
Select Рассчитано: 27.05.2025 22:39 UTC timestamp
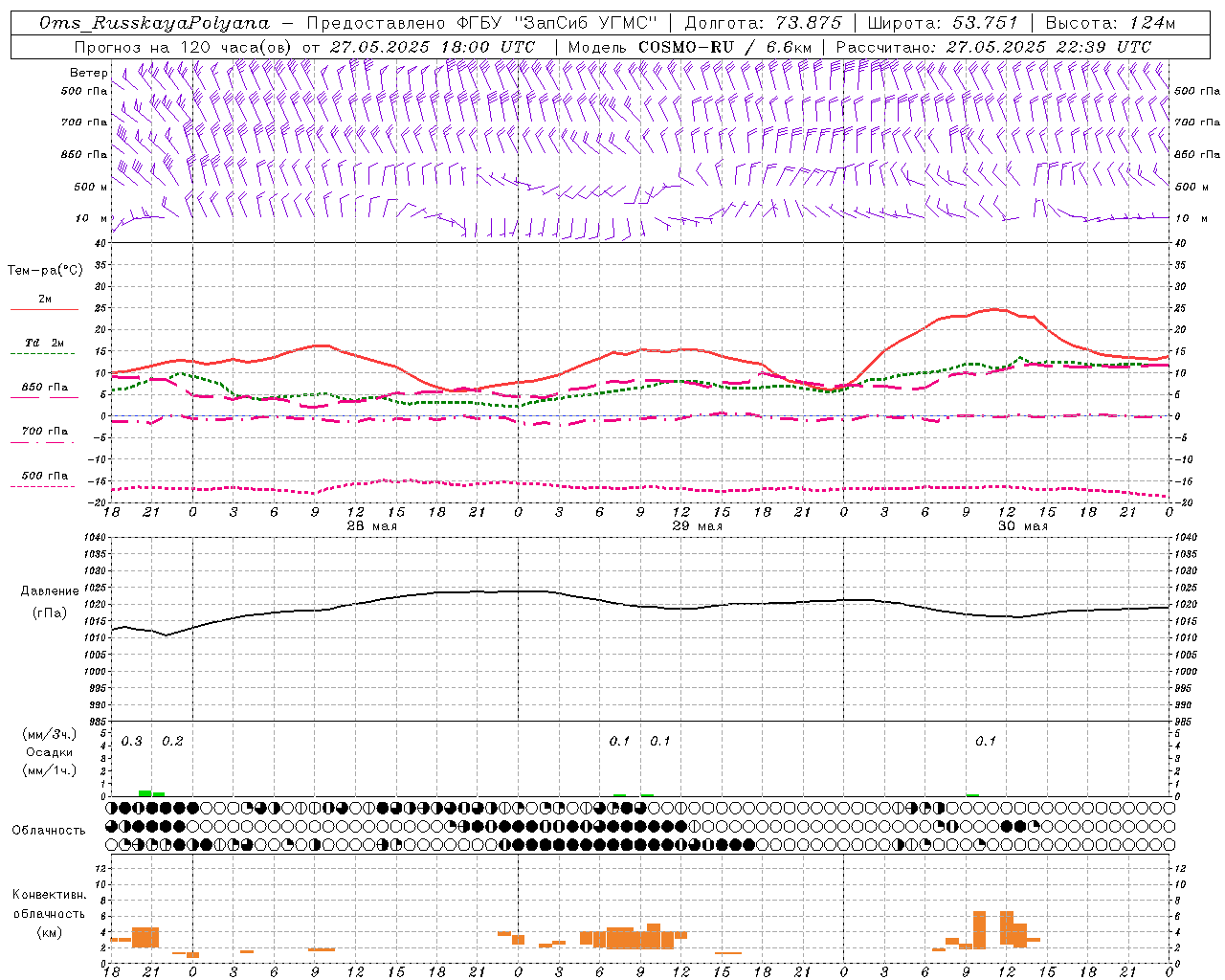point(993,47)
